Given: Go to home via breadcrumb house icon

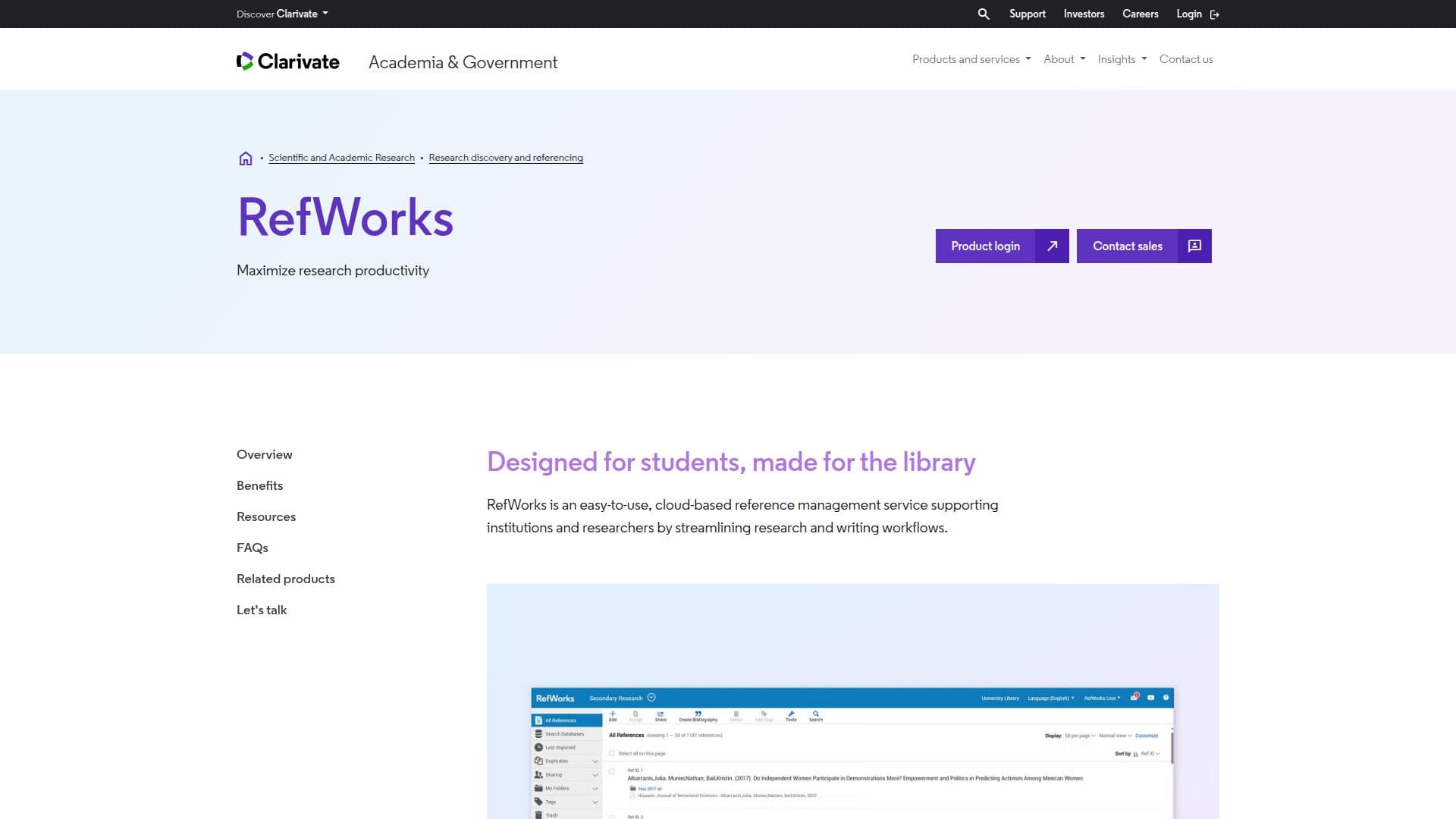Looking at the screenshot, I should (x=245, y=158).
